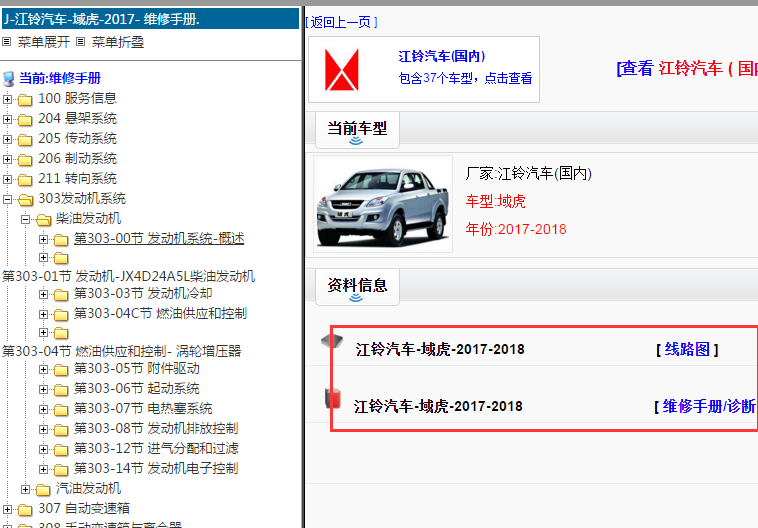Click the red book icon beside 维修手册 row

tap(333, 398)
